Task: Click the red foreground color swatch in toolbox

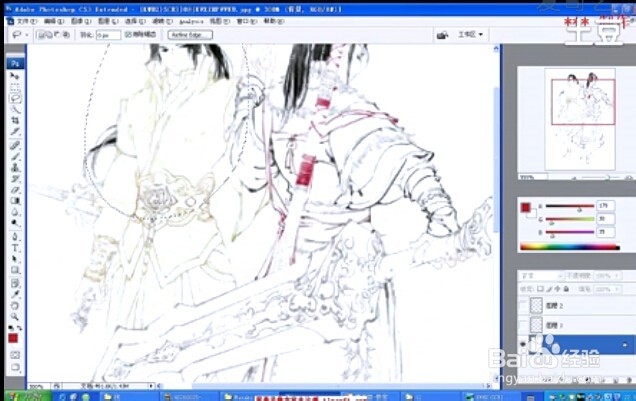Action: 13,338
